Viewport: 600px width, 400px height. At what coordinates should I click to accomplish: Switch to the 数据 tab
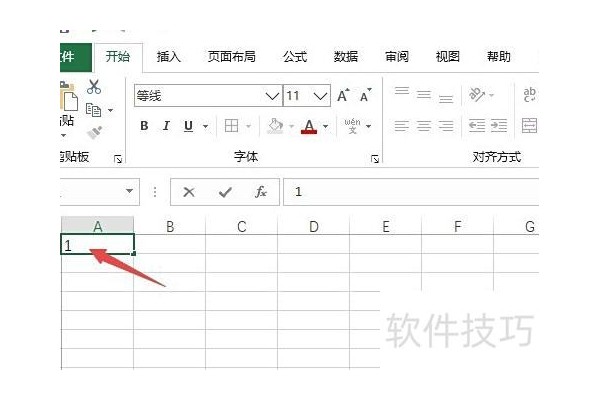346,57
